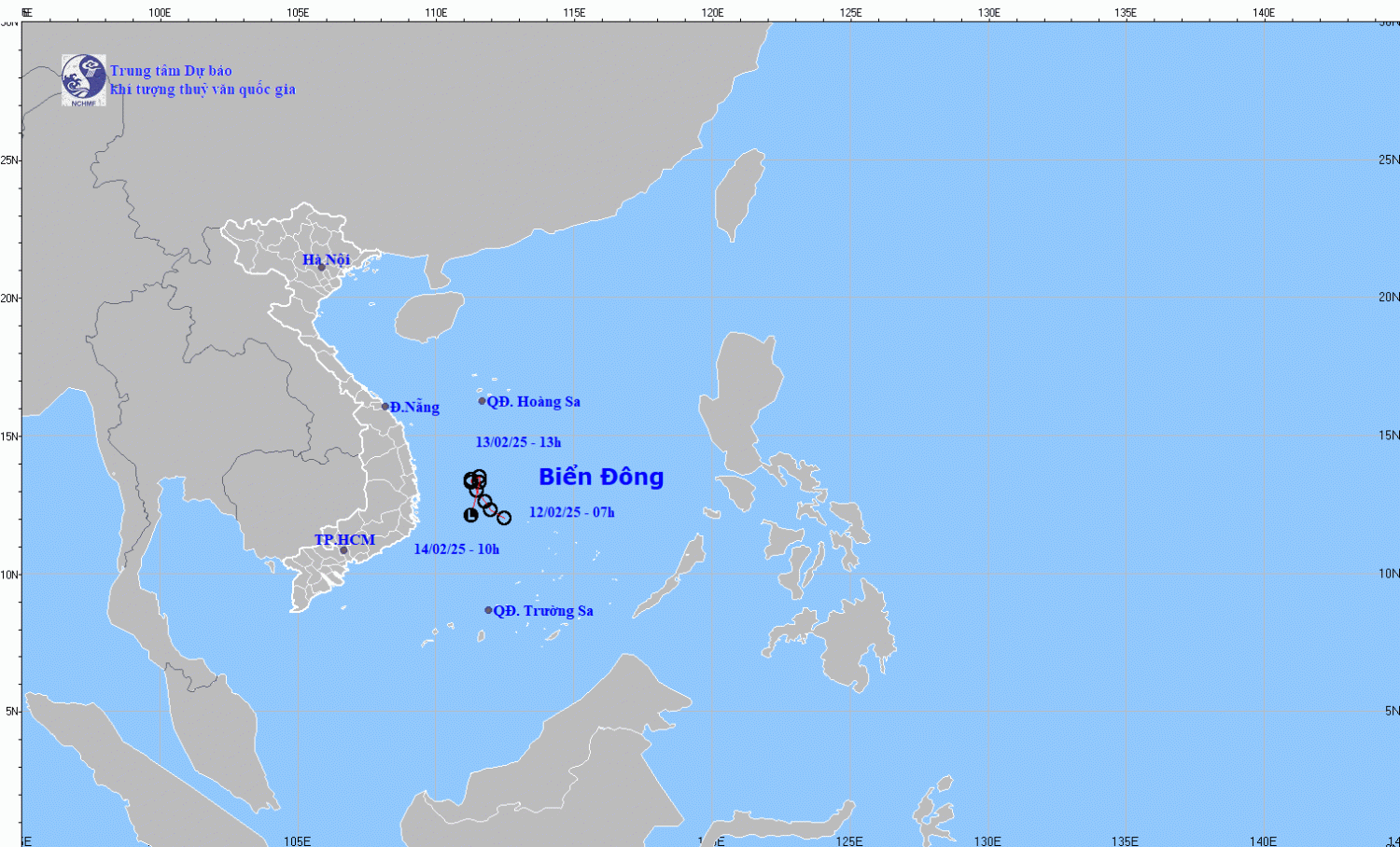1400x847 pixels.
Task: Click the TP.HCM city dot marker
Action: (343, 550)
